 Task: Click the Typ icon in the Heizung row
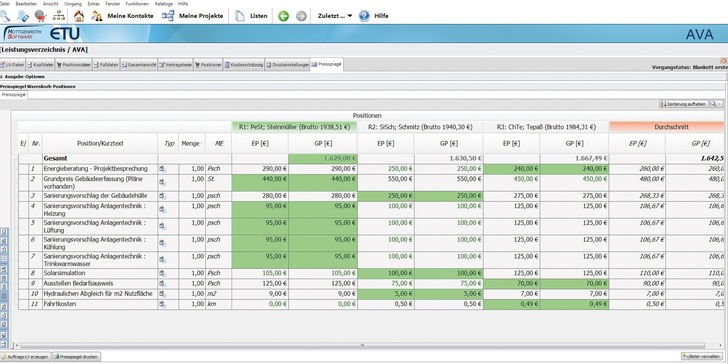click(162, 210)
